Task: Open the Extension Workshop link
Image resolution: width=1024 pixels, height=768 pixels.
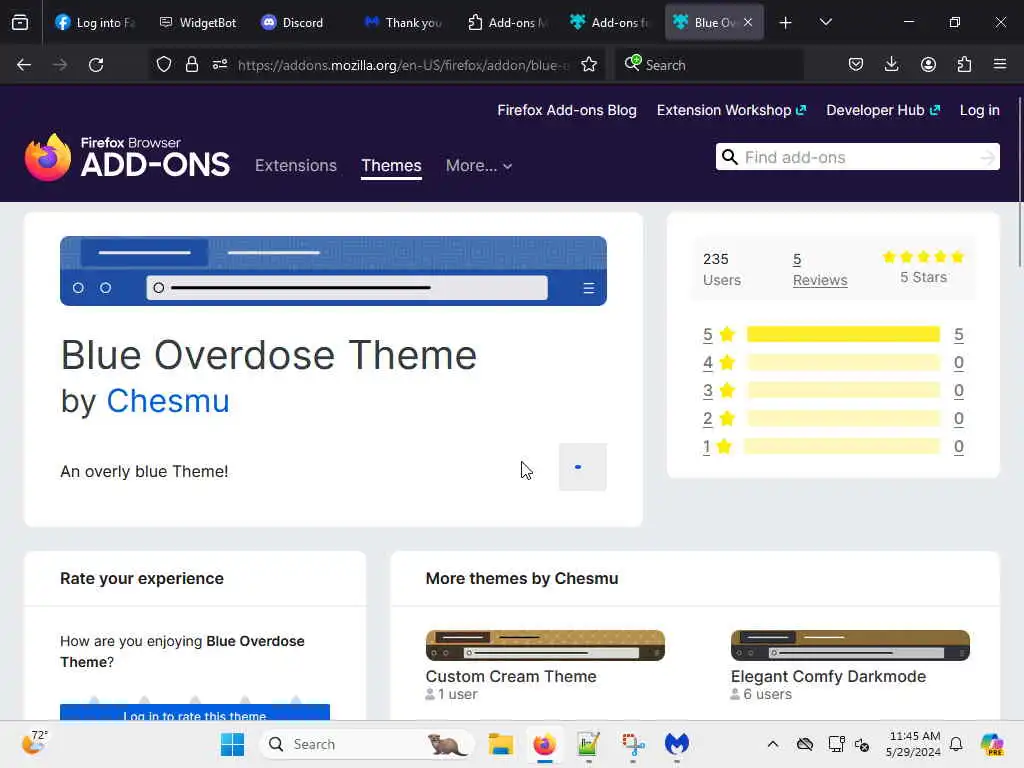Action: [731, 110]
